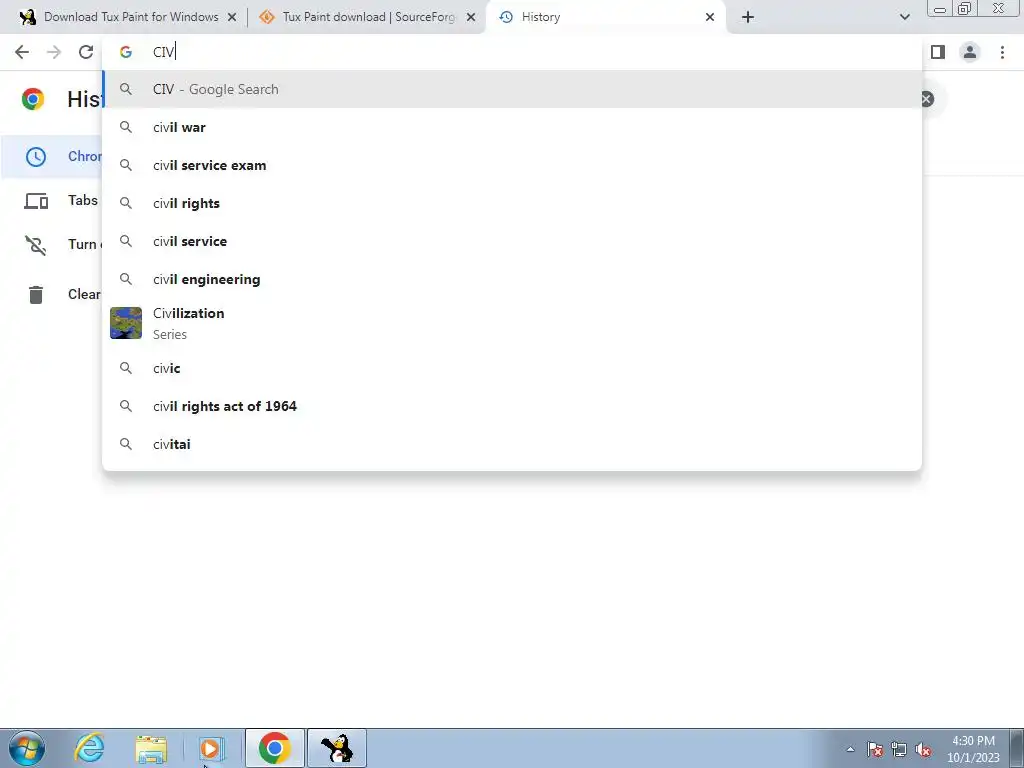The image size is (1024, 768).
Task: Click the search icon beside civic
Action: 126,368
